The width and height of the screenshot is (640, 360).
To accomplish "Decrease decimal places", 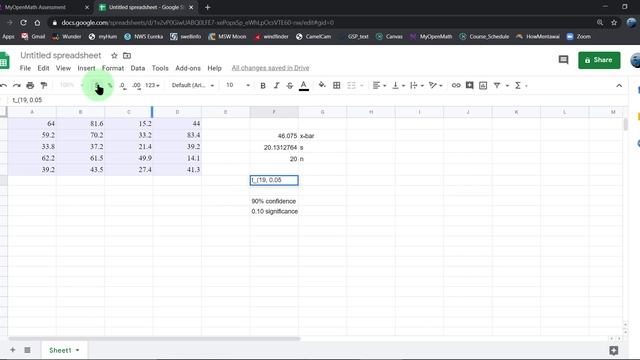I will click(x=122, y=85).
